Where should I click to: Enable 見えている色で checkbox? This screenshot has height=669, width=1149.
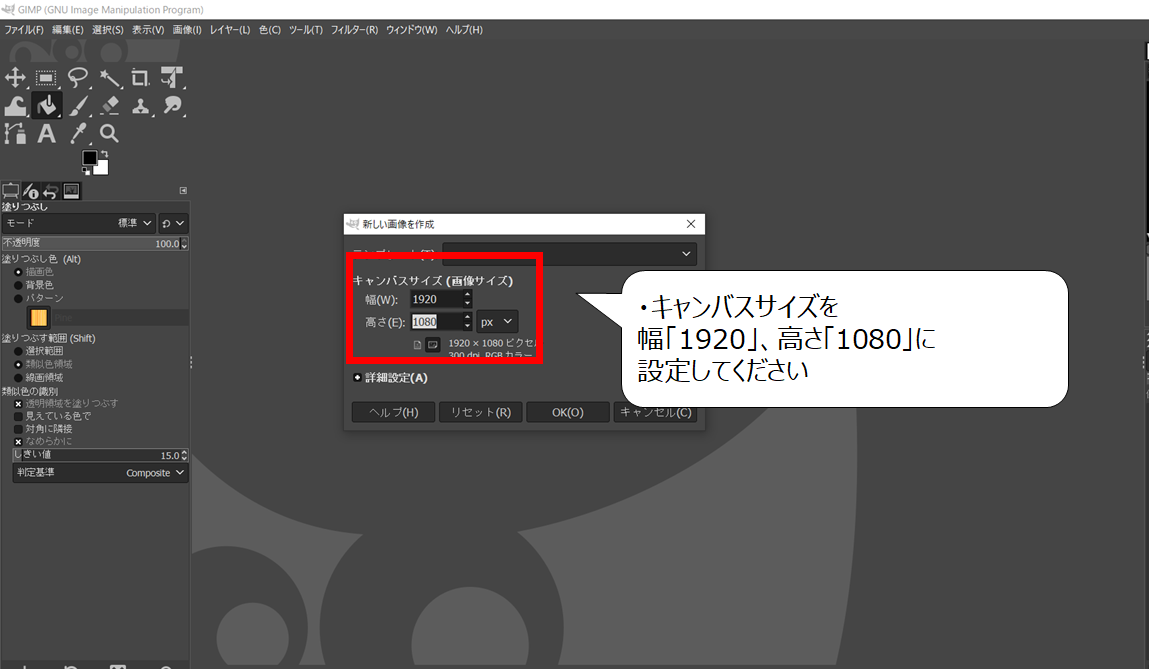click(18, 416)
